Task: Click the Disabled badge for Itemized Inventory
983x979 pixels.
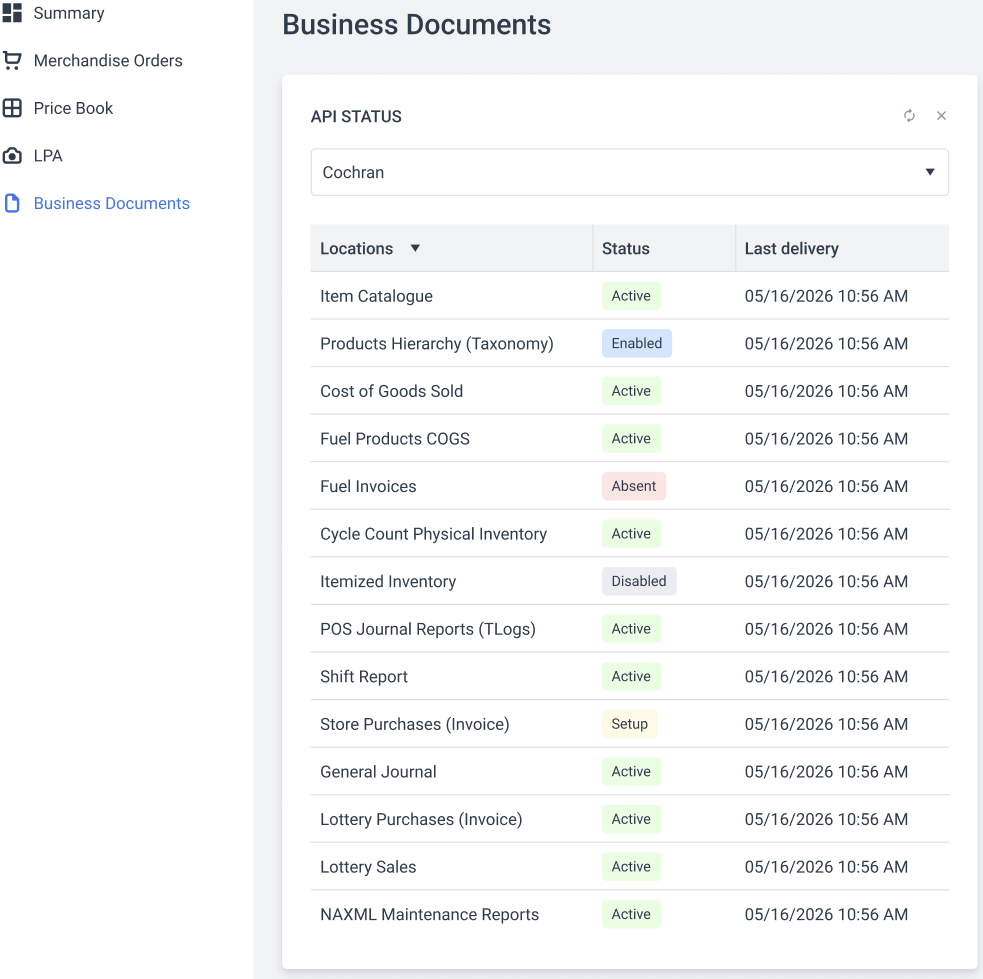Action: pos(638,581)
